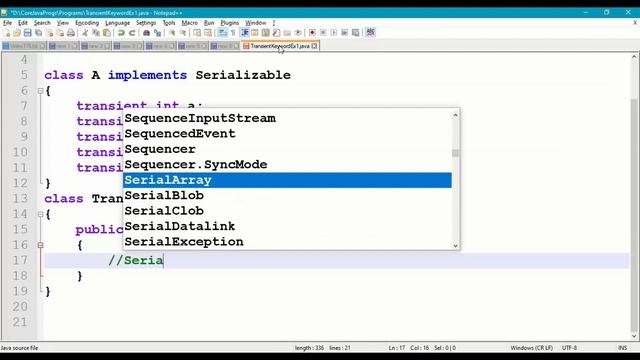Collapse the fold marker at line 14
Screen dimensions: 640x360
click(x=40, y=214)
